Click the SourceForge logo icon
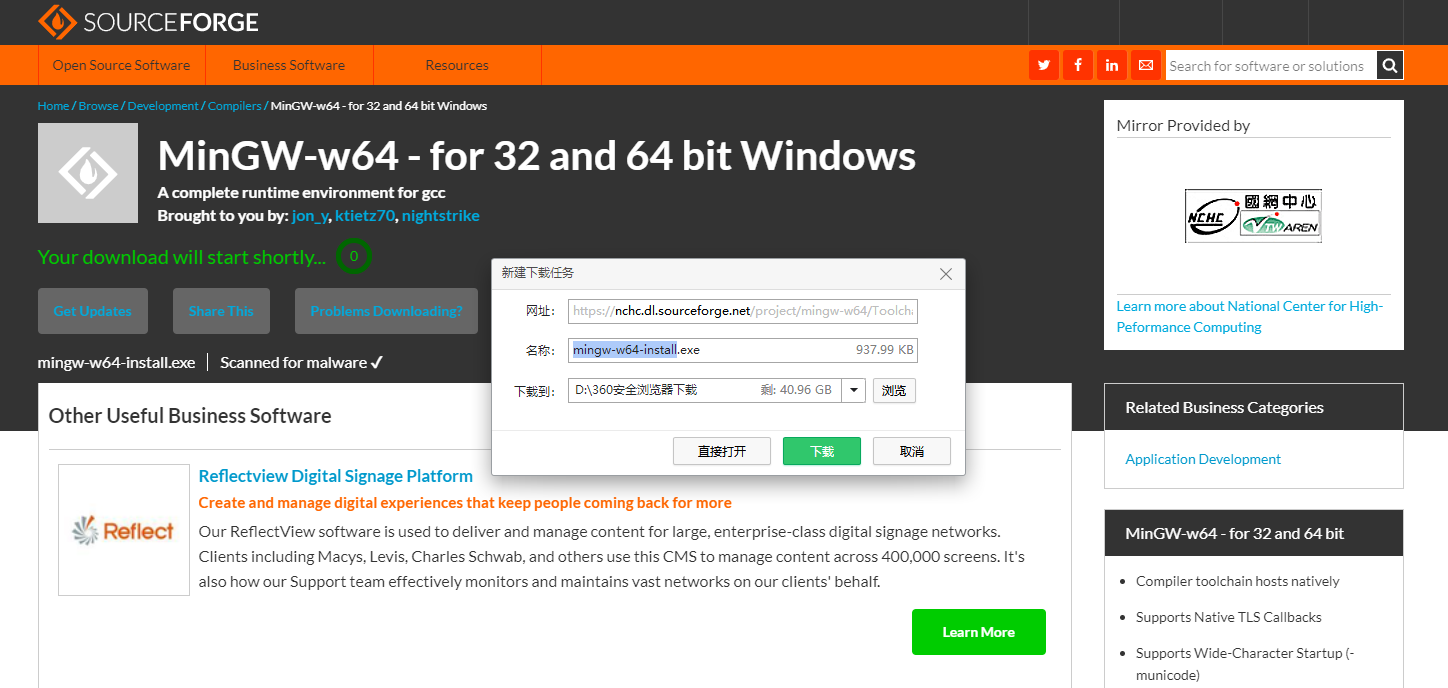The height and width of the screenshot is (688, 1448). 57,20
